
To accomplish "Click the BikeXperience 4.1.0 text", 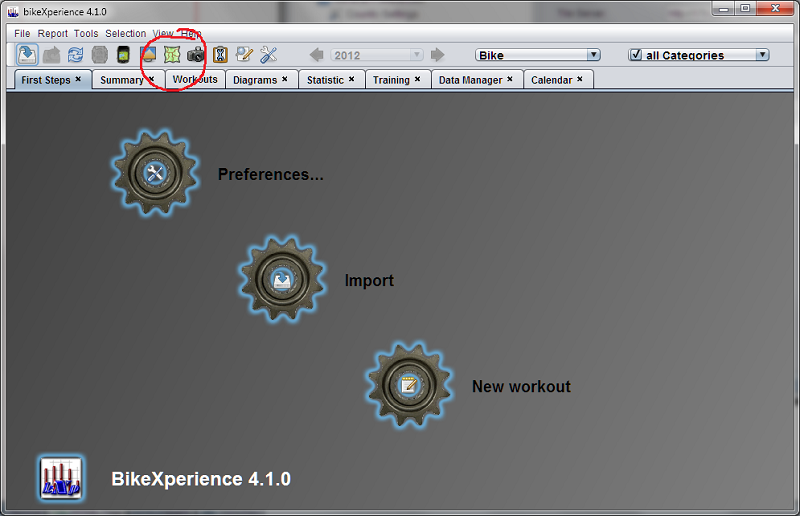I will (201, 479).
